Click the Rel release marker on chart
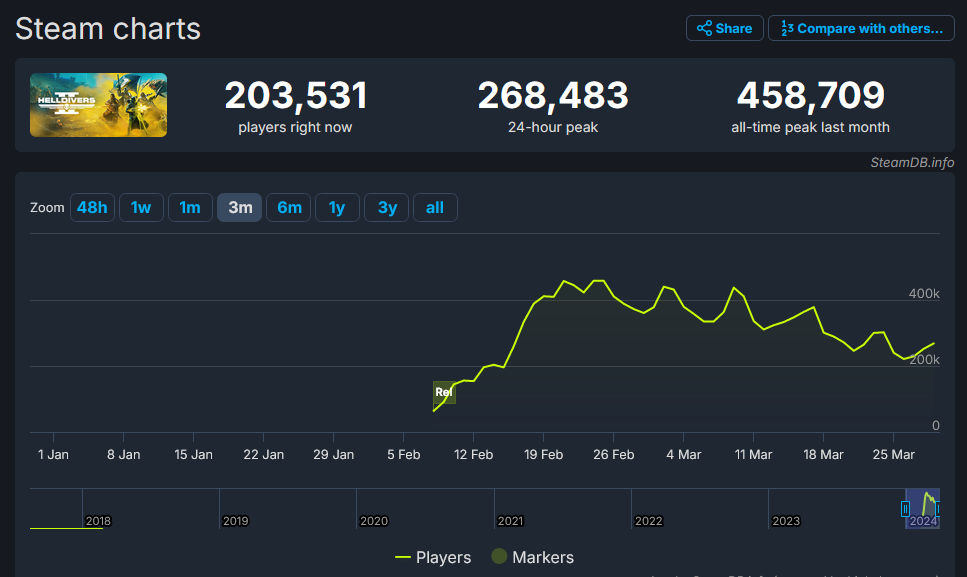967x577 pixels. [444, 392]
